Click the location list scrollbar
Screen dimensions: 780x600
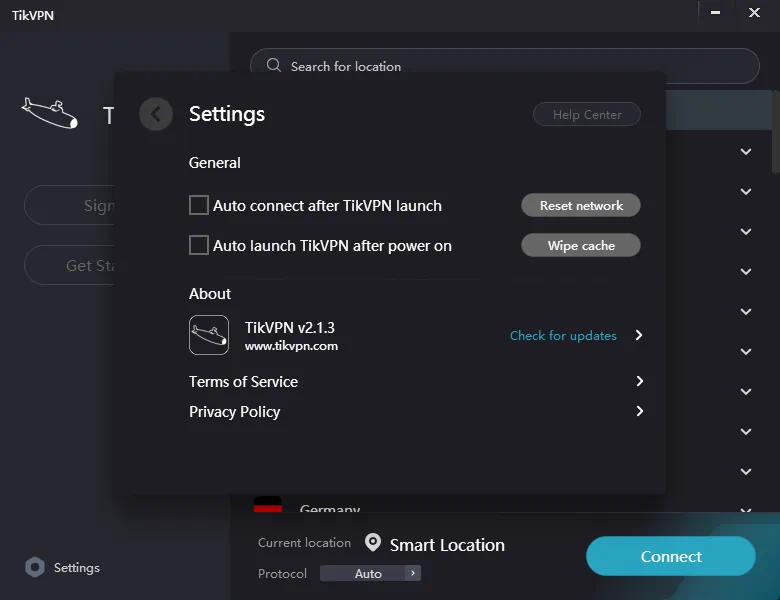[x=776, y=131]
